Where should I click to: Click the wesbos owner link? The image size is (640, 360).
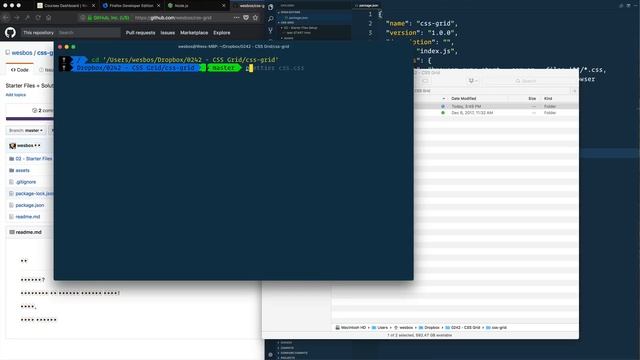[22, 53]
